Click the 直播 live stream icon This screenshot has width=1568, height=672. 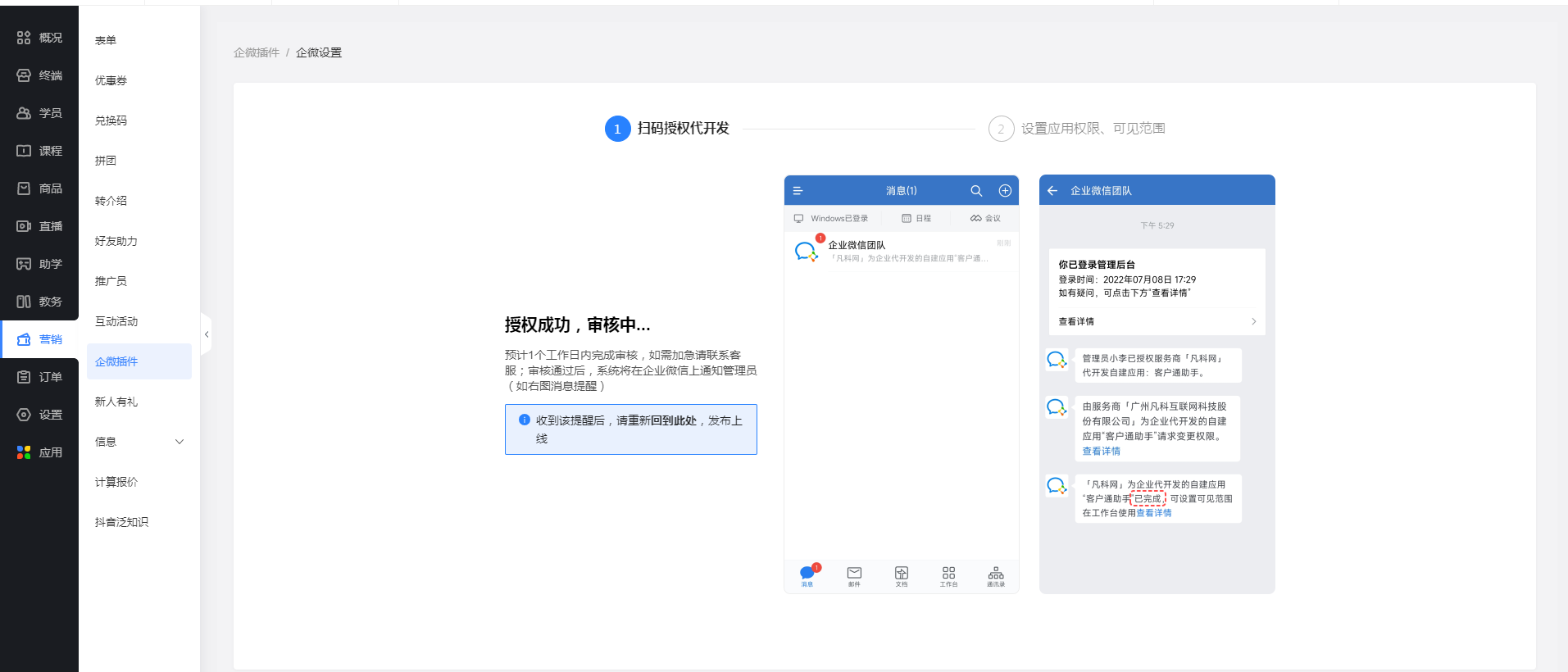pos(24,226)
